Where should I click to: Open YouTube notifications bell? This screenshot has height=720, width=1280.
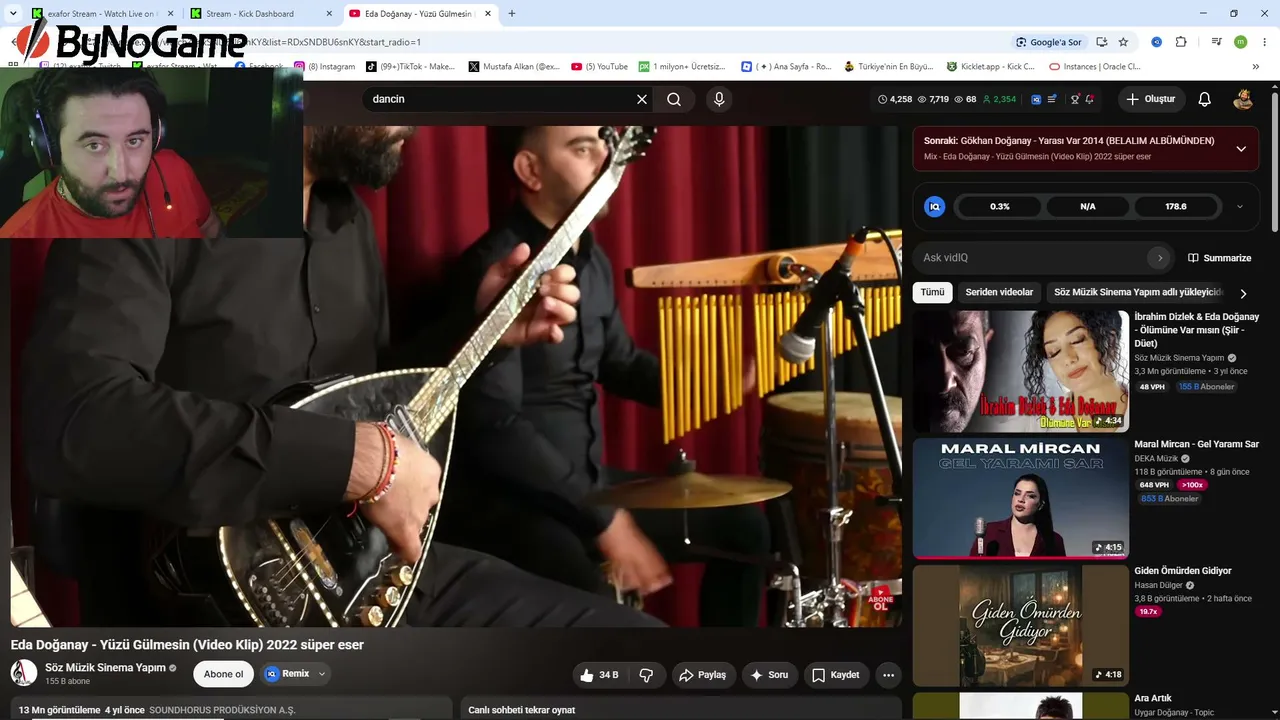[x=1204, y=99]
